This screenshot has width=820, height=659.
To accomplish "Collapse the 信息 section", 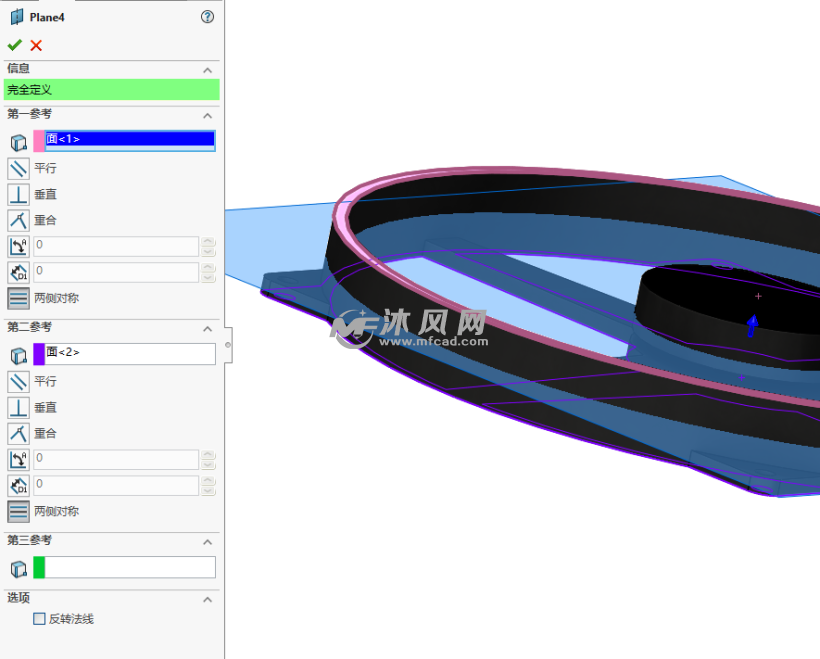I will [208, 70].
